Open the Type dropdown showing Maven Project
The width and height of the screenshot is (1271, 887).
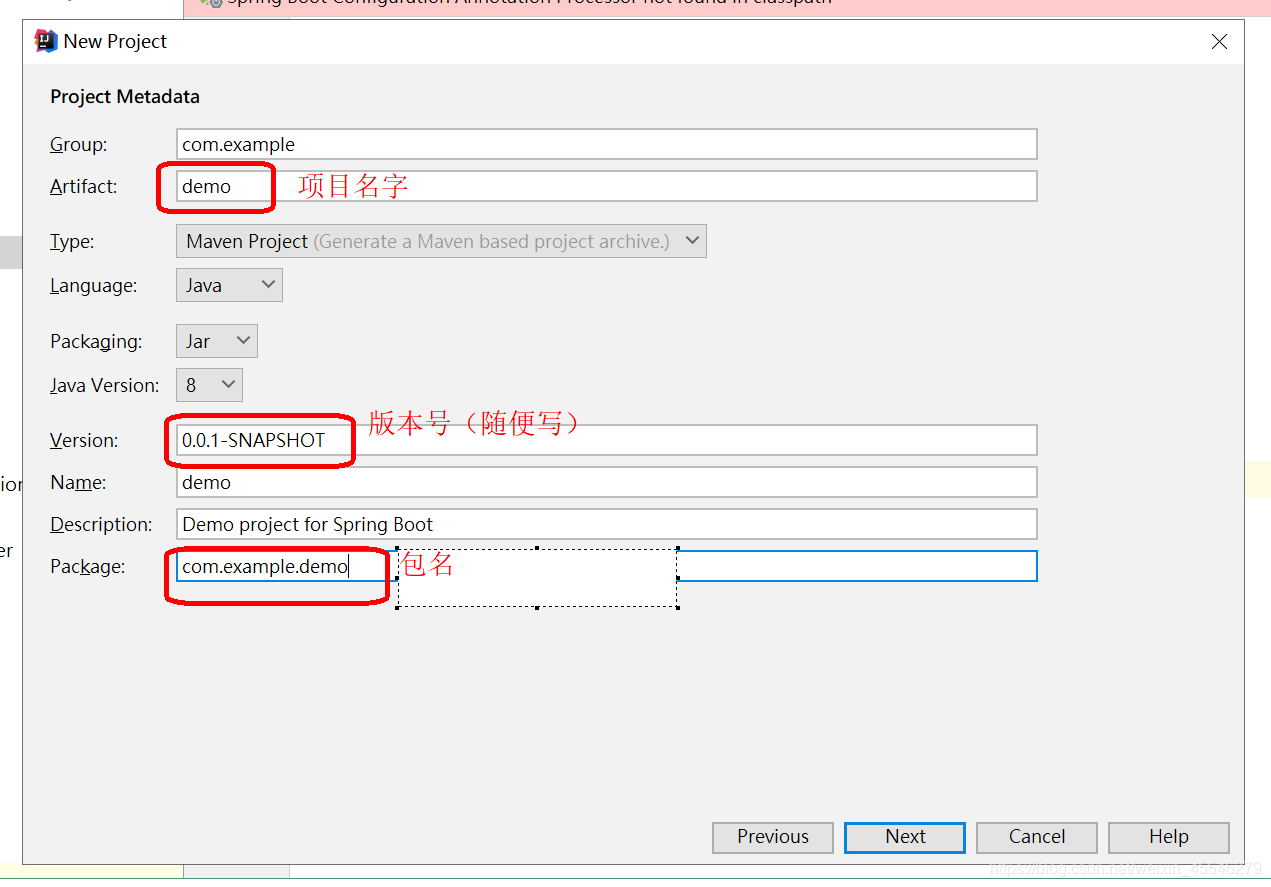point(441,241)
